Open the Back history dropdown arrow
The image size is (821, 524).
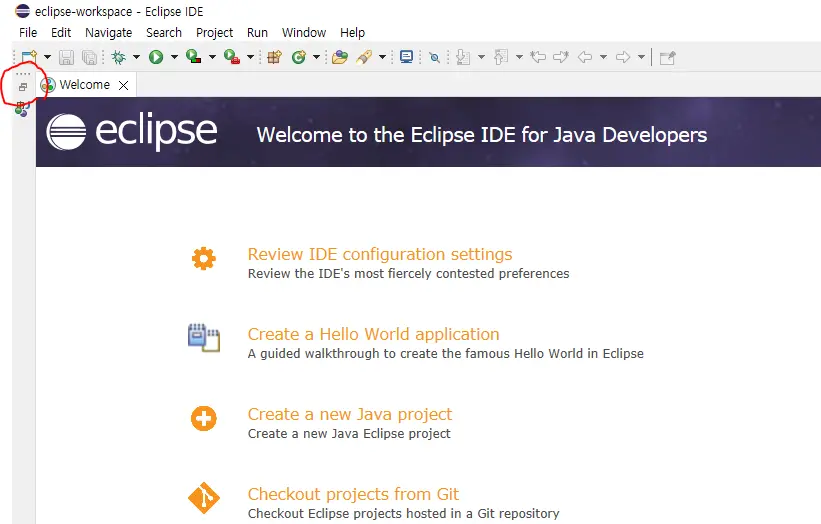(x=603, y=57)
